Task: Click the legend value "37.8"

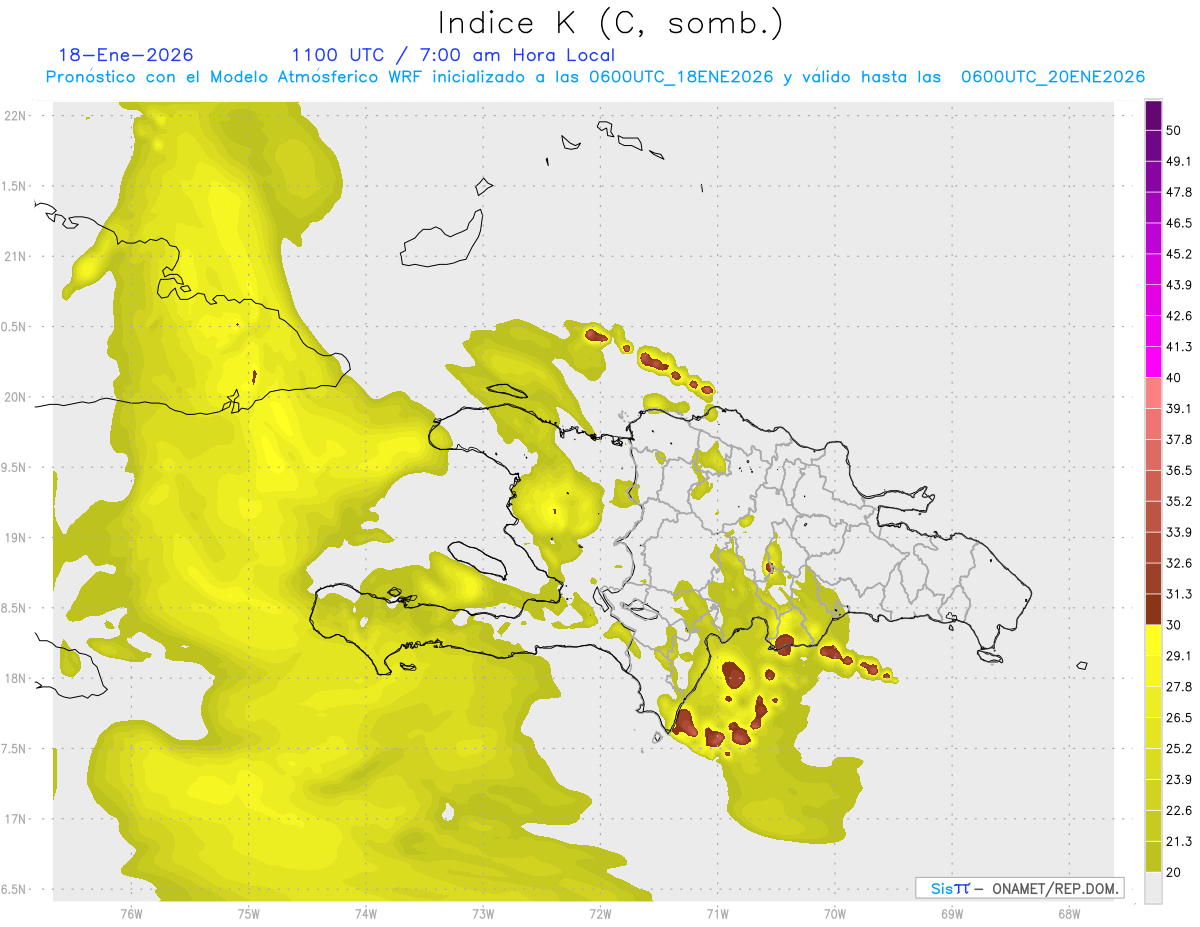Action: click(1179, 440)
